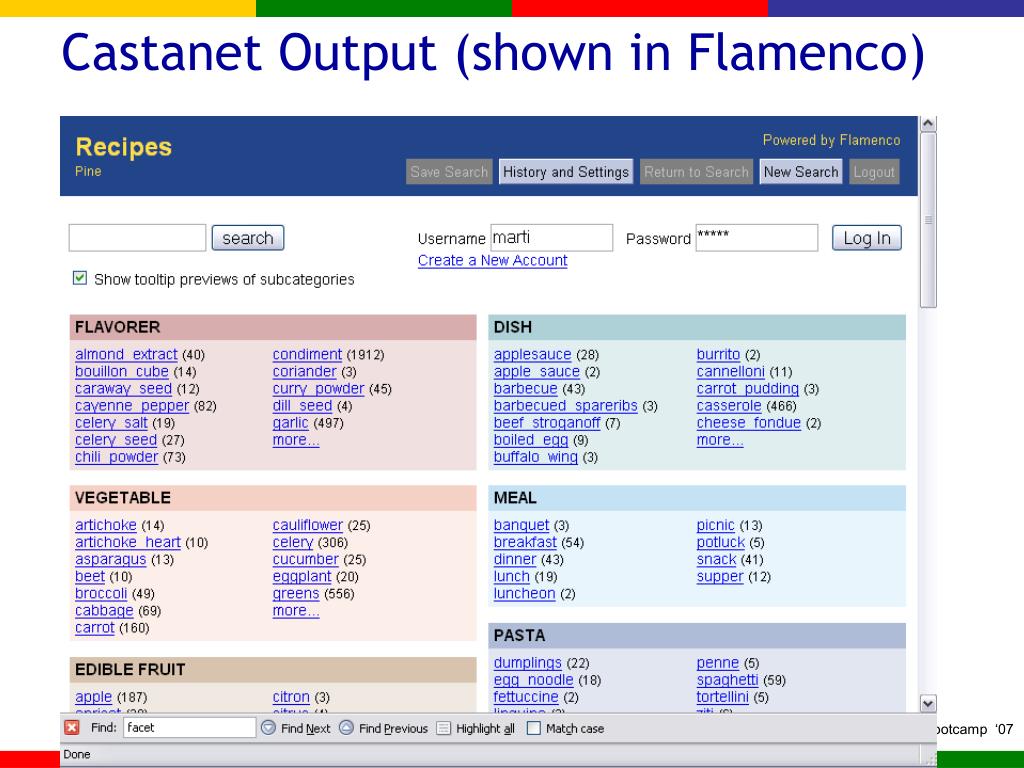Click the vertical scrollbar thumb
Image resolution: width=1024 pixels, height=768 pixels.
928,220
